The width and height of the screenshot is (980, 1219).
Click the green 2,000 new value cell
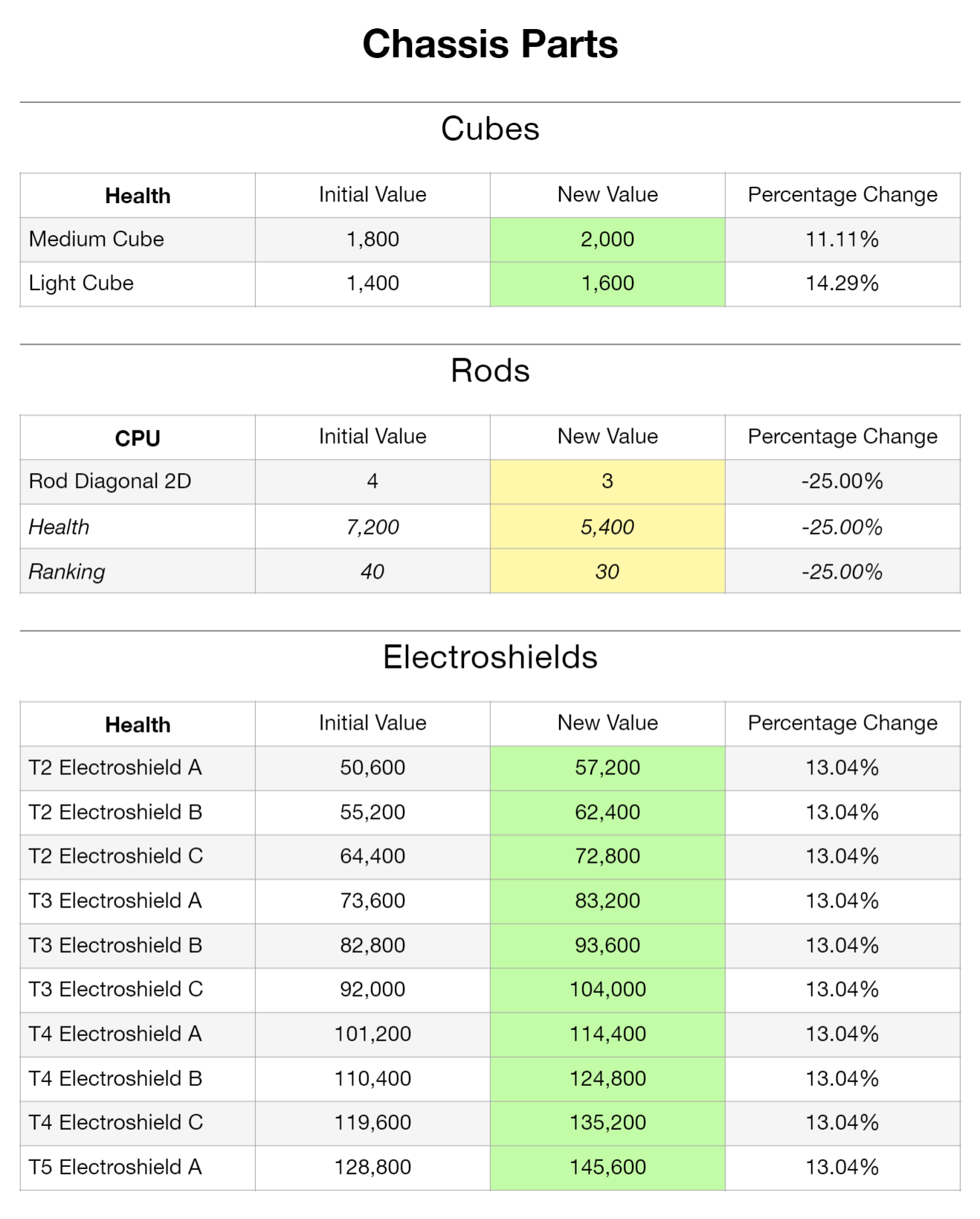[x=607, y=239]
